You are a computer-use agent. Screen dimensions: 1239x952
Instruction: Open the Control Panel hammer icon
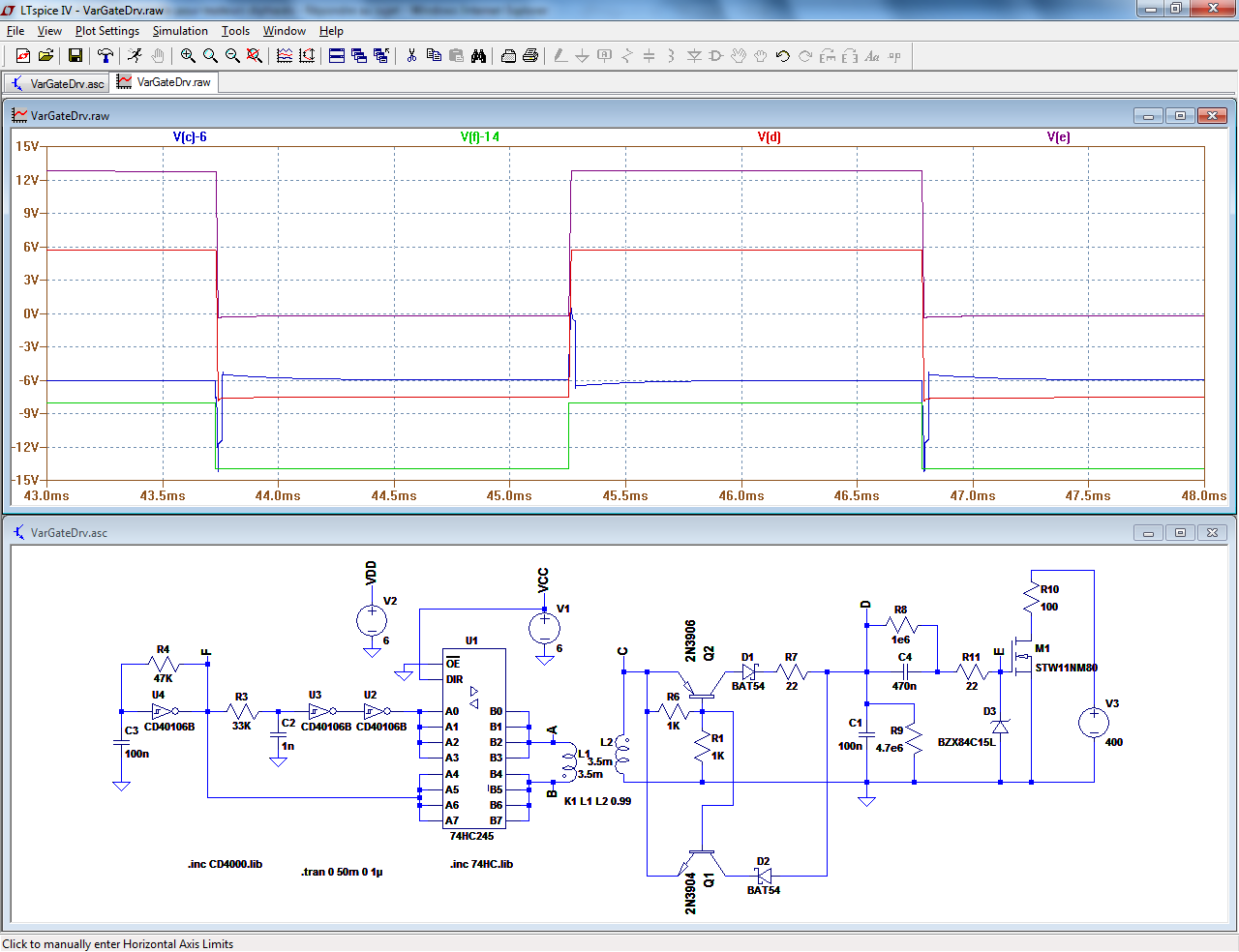coord(106,56)
